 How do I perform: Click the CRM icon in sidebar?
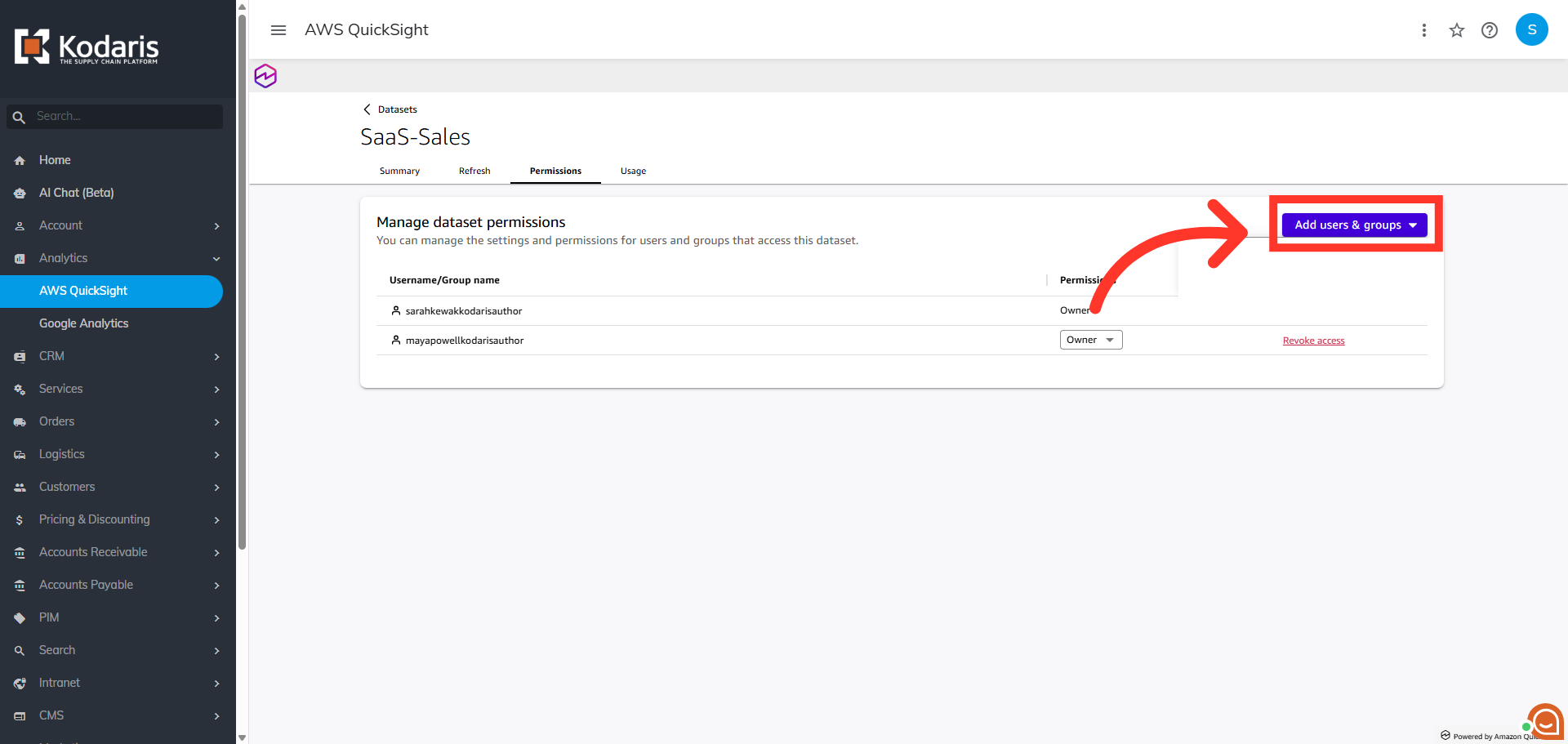20,357
